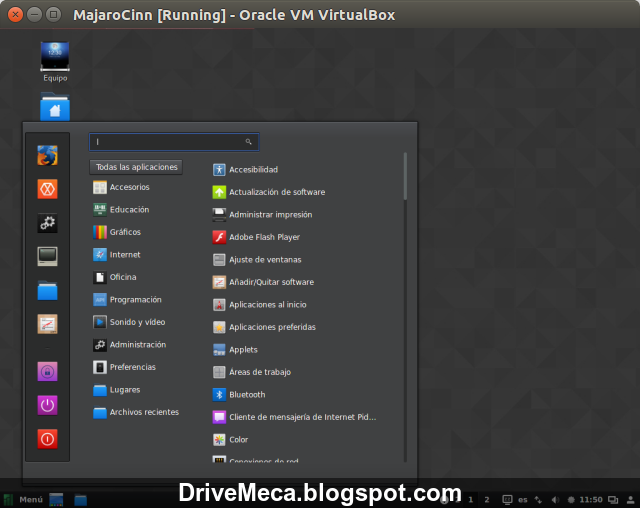Open the Home folder desktop icon
Screen dimensions: 640x508
pos(55,107)
